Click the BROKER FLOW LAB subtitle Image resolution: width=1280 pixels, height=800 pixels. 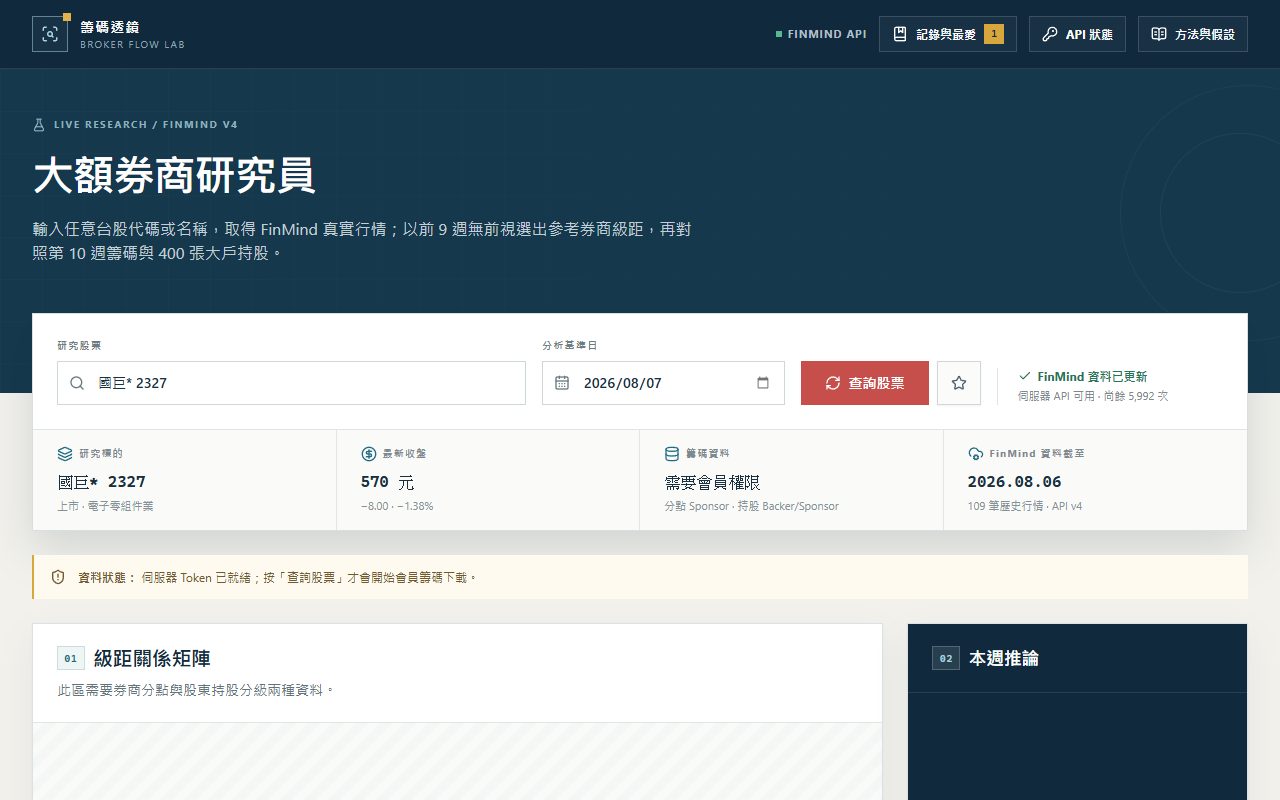[x=133, y=44]
